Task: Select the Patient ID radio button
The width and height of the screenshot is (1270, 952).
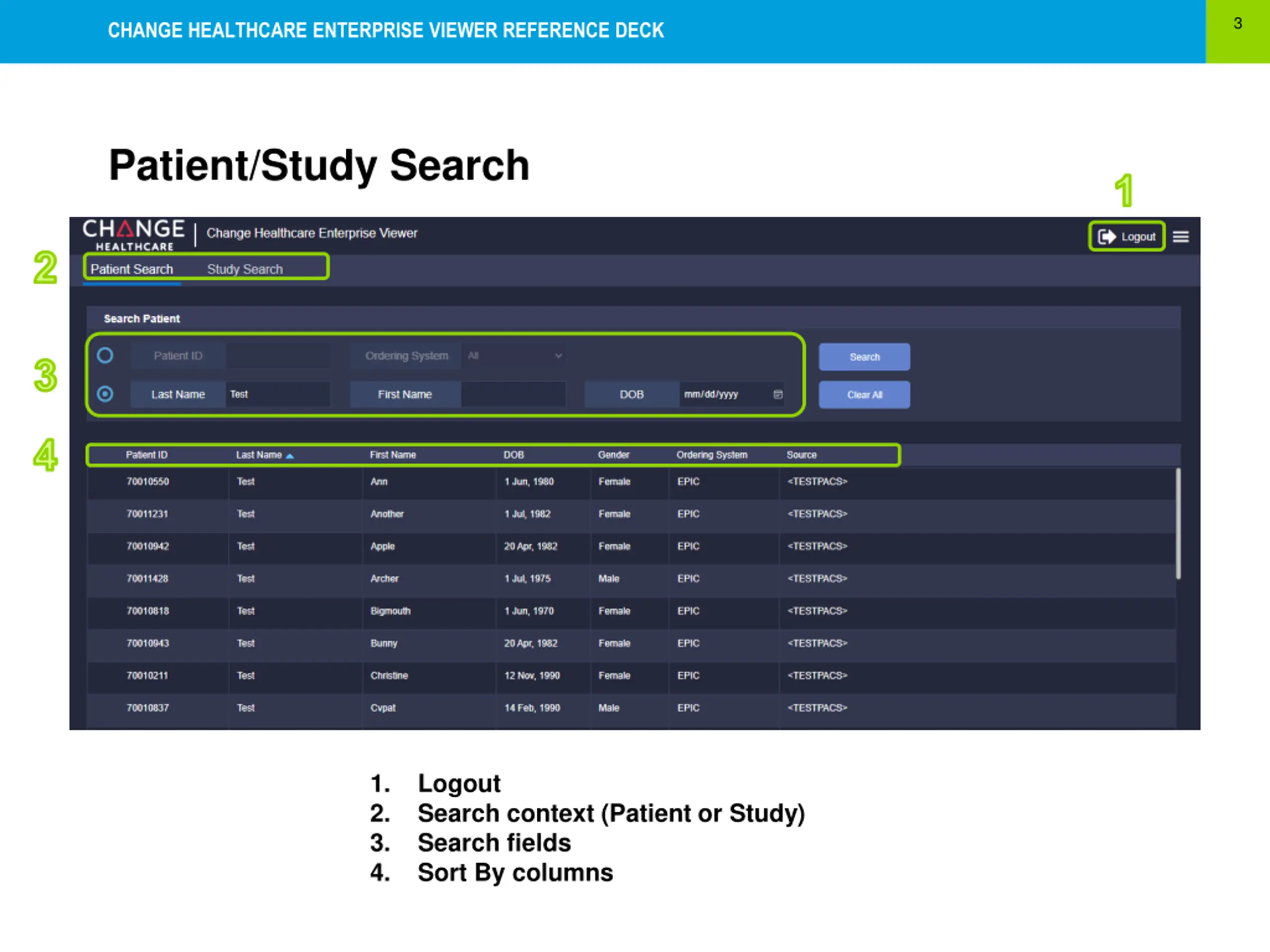Action: 105,355
